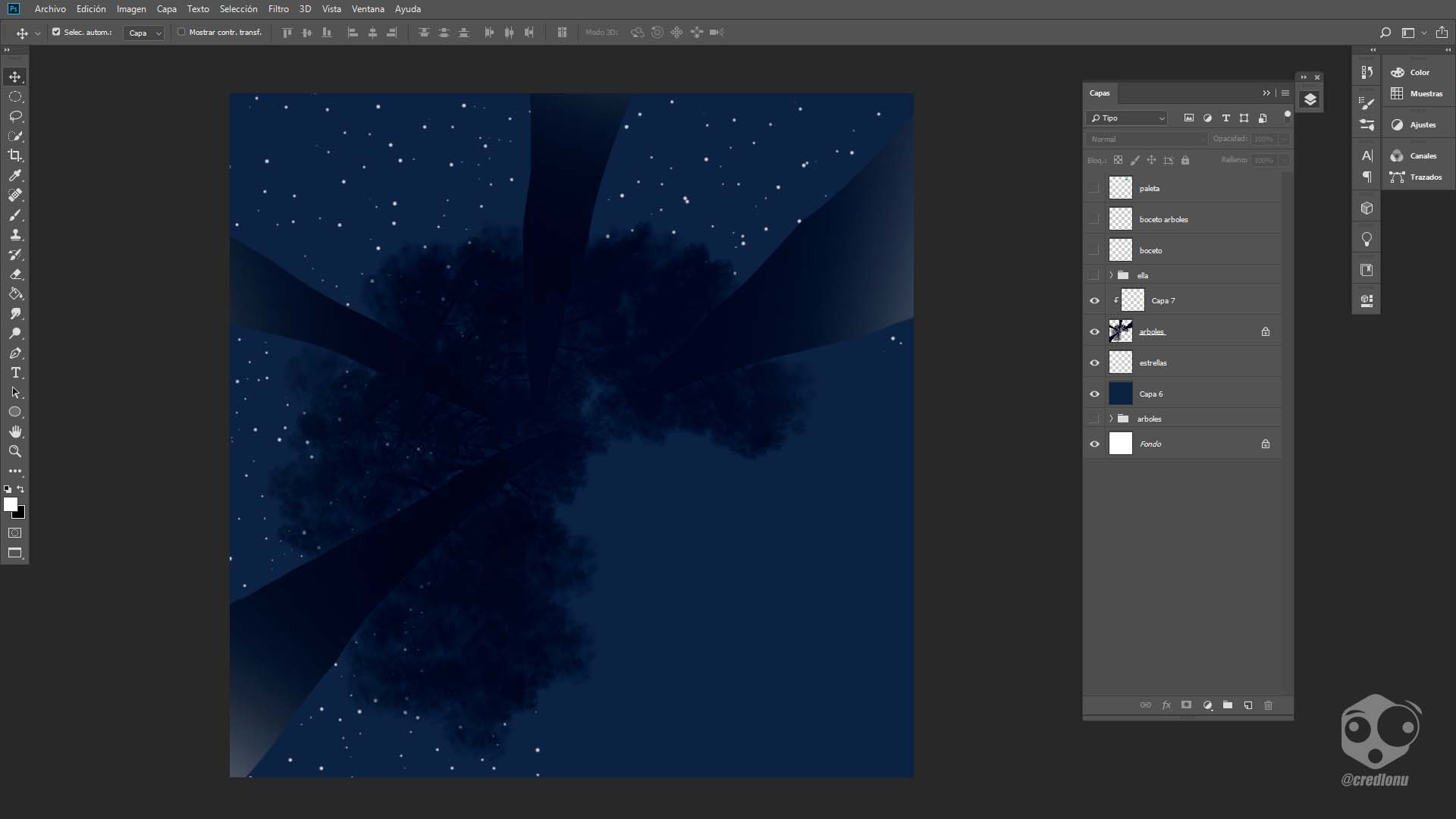Image resolution: width=1456 pixels, height=819 pixels.
Task: Select the Clone Stamp tool
Action: (x=15, y=234)
